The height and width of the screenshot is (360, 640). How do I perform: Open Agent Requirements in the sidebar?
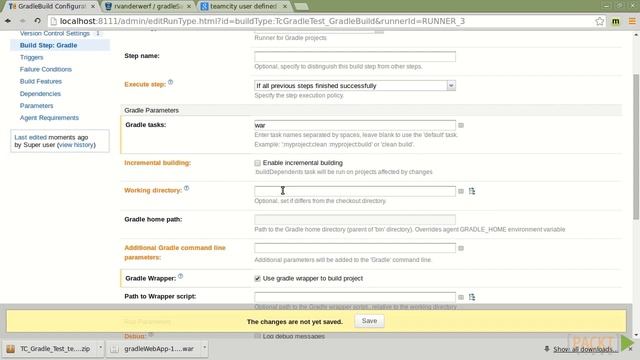point(49,118)
